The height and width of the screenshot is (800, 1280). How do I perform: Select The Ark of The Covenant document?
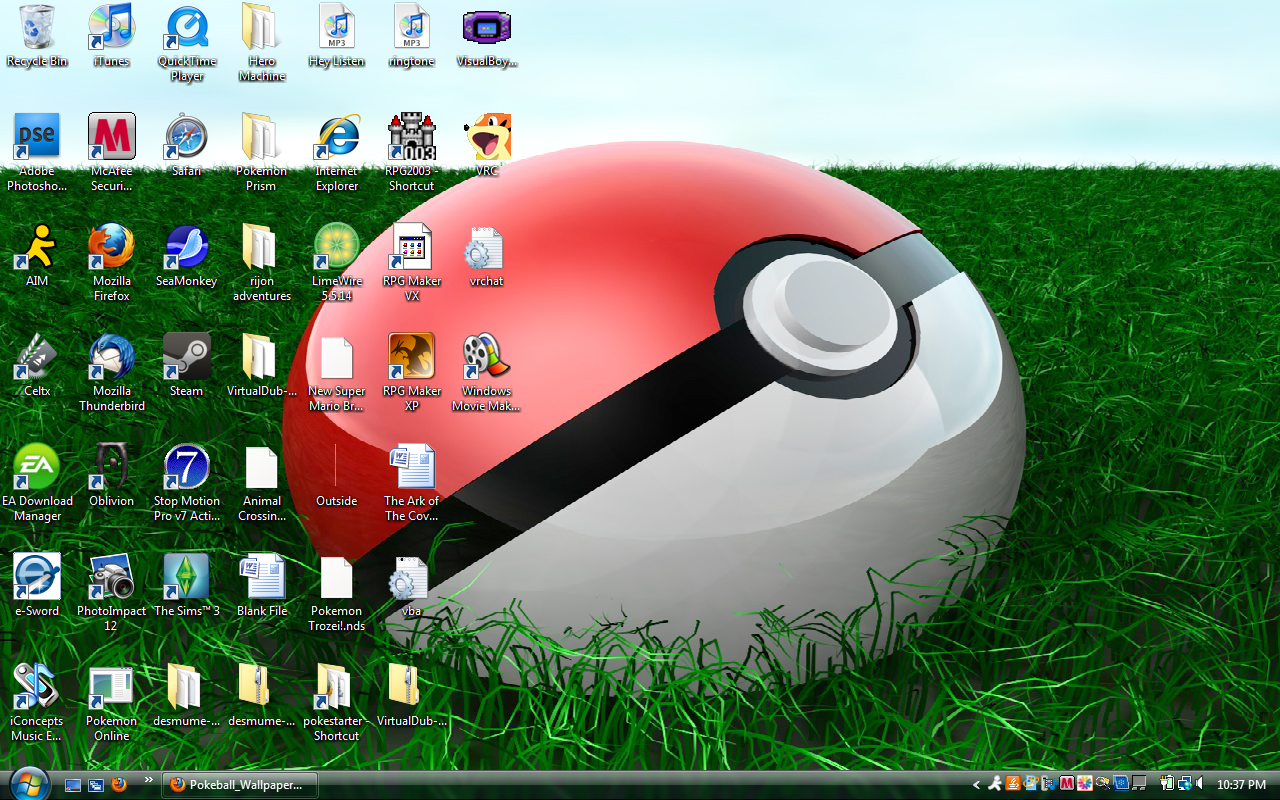[x=411, y=483]
